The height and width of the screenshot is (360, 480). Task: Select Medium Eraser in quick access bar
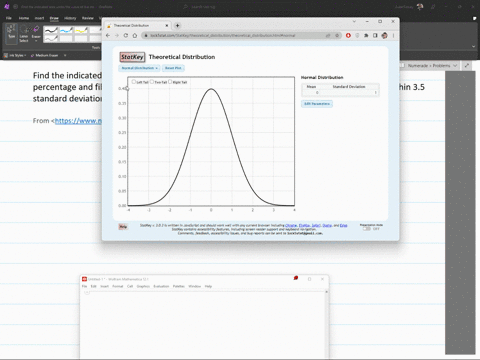click(44, 55)
